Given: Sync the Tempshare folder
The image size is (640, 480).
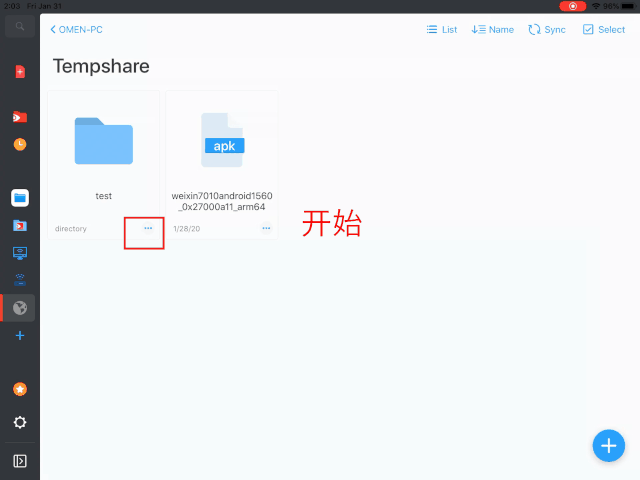Looking at the screenshot, I should pyautogui.click(x=547, y=30).
